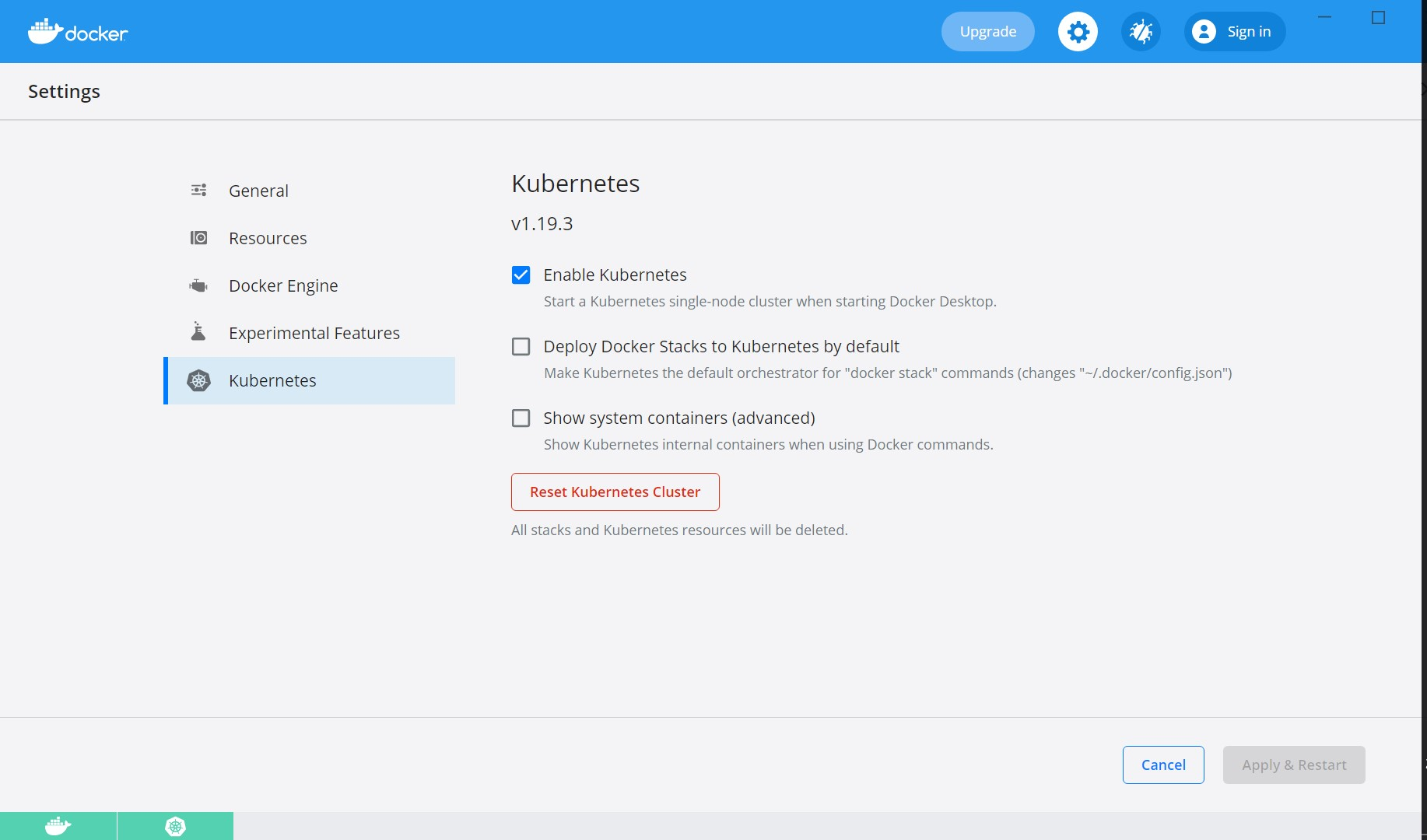Enable Deploy Docker Stacks to Kubernetes by default

pos(521,347)
